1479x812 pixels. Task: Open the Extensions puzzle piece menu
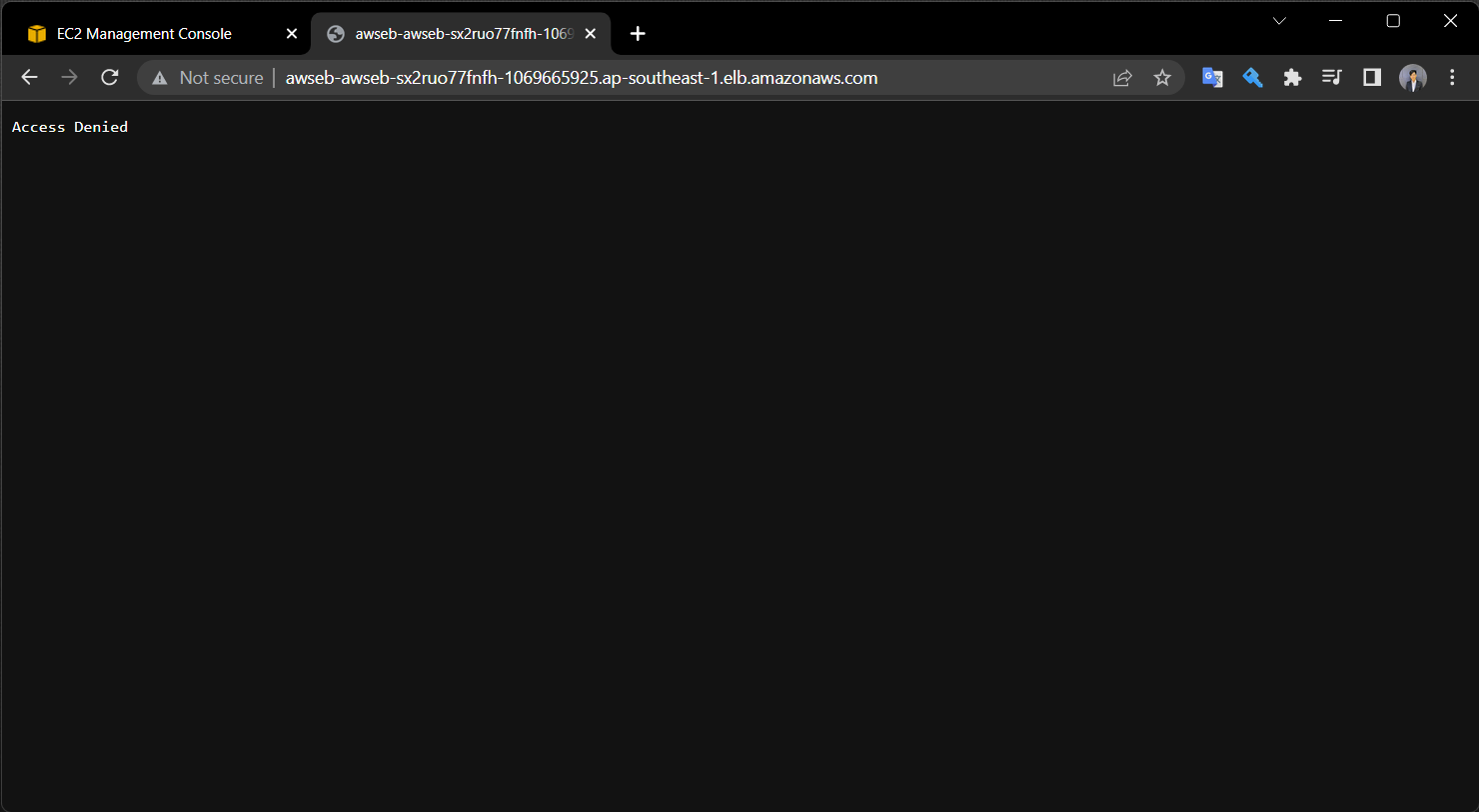[1292, 77]
